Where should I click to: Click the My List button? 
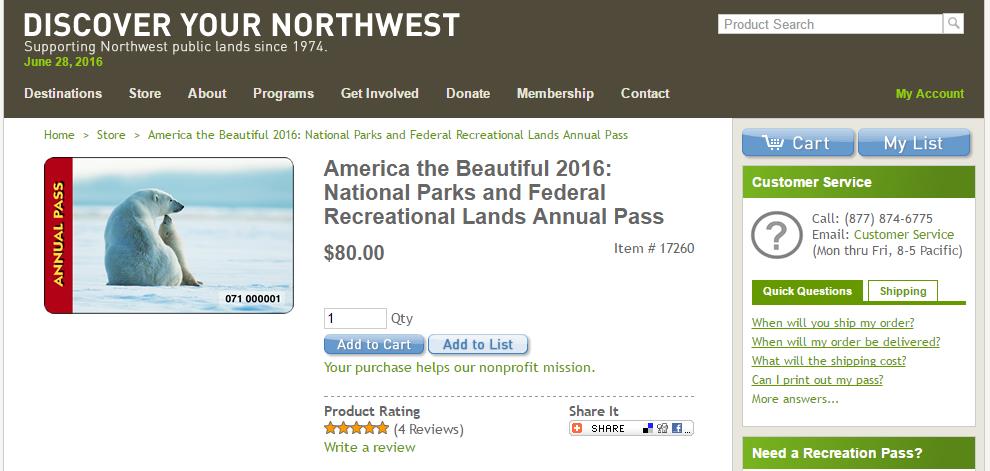[x=913, y=143]
